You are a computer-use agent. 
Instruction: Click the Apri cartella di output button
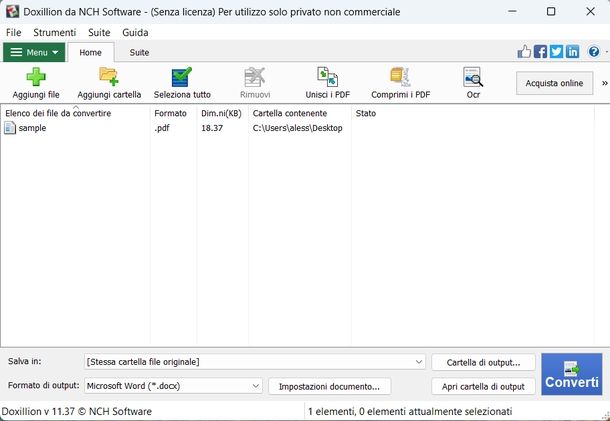[483, 386]
